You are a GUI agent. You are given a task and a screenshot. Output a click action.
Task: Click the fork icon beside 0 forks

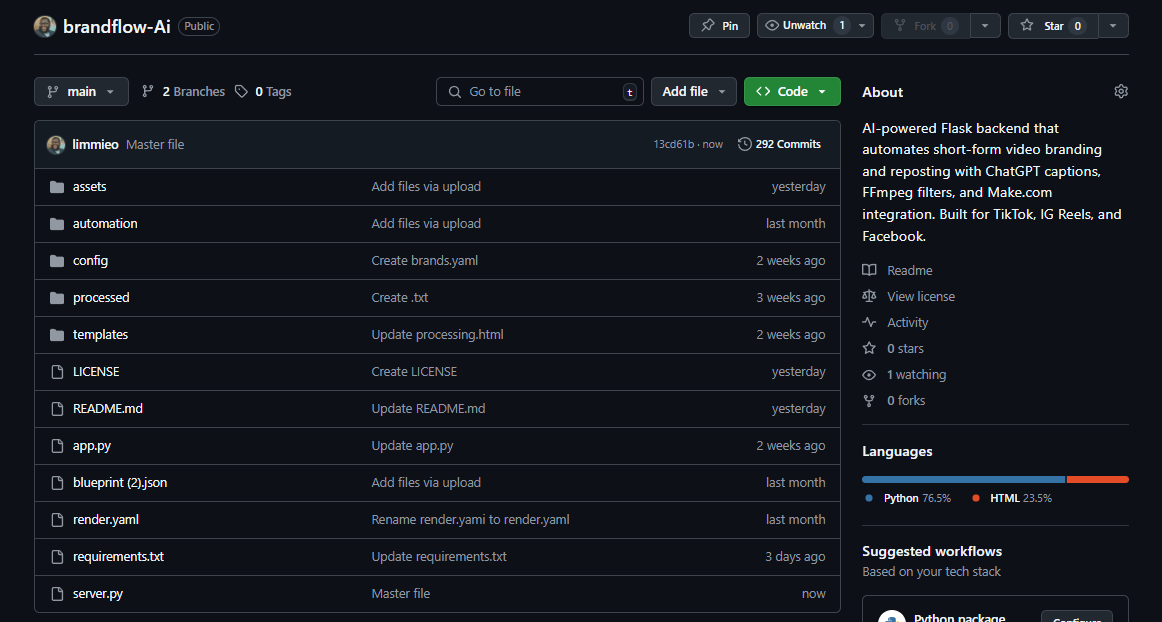click(869, 400)
